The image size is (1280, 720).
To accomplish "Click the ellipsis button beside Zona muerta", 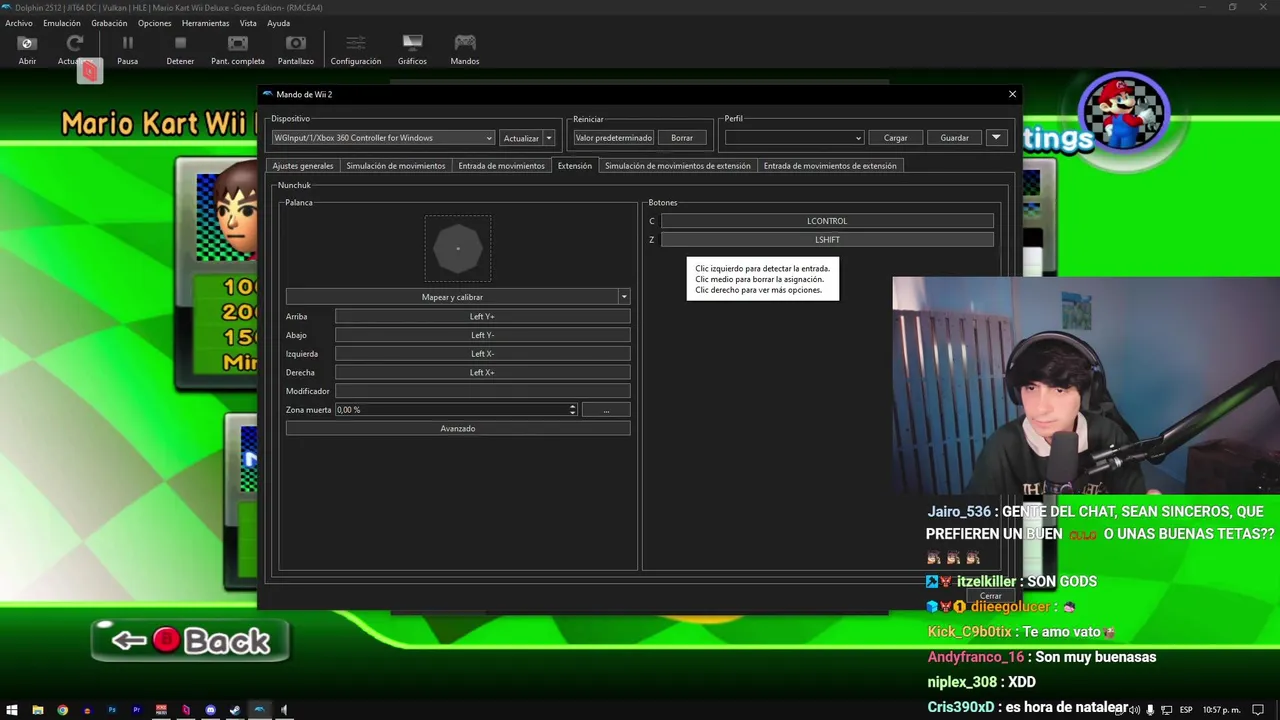I will coord(606,410).
